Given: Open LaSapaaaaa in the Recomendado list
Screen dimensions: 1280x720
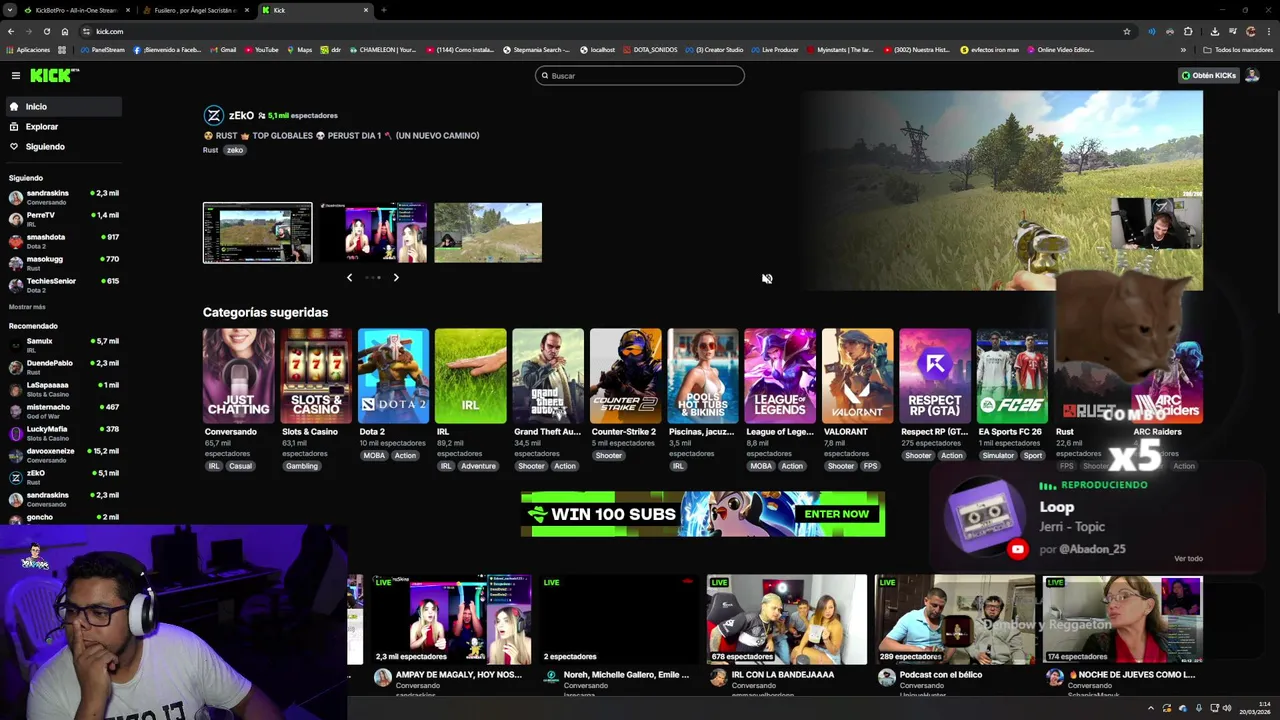Looking at the screenshot, I should [62, 389].
